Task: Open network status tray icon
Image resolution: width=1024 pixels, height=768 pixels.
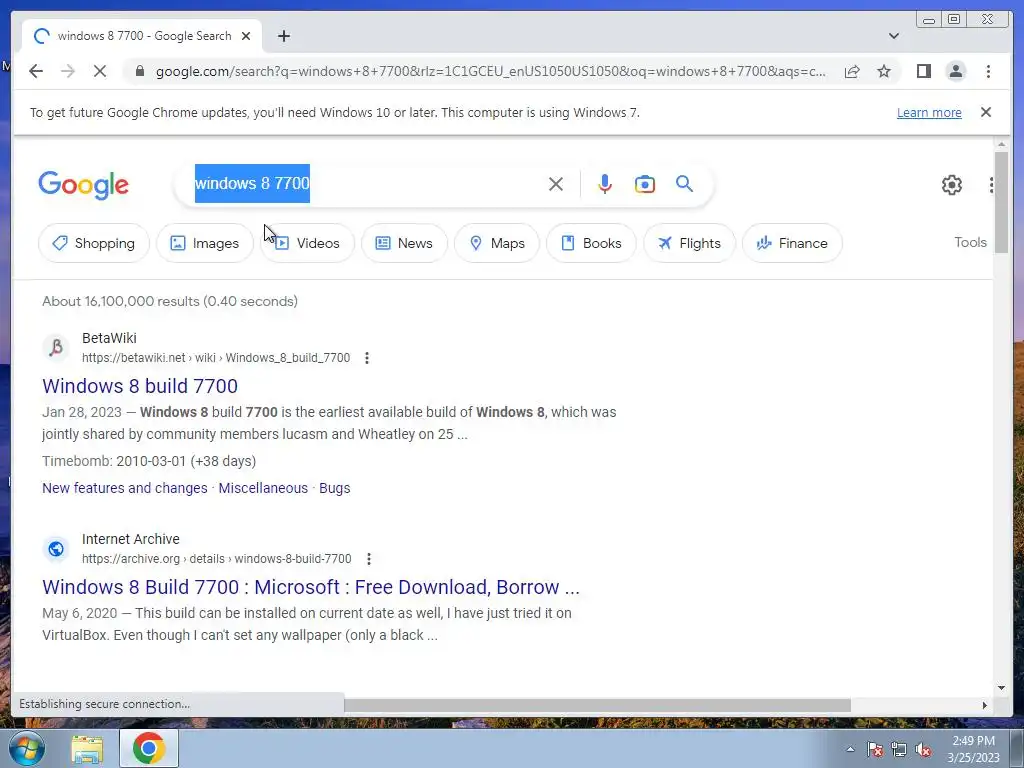Action: point(899,749)
